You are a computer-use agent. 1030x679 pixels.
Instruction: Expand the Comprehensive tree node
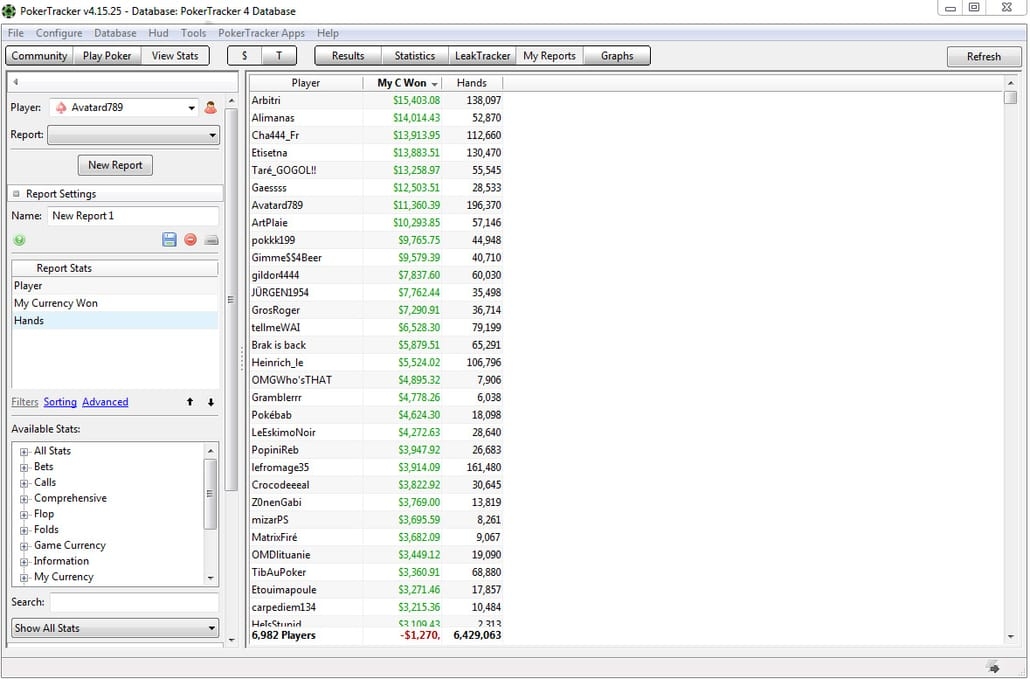tap(24, 498)
